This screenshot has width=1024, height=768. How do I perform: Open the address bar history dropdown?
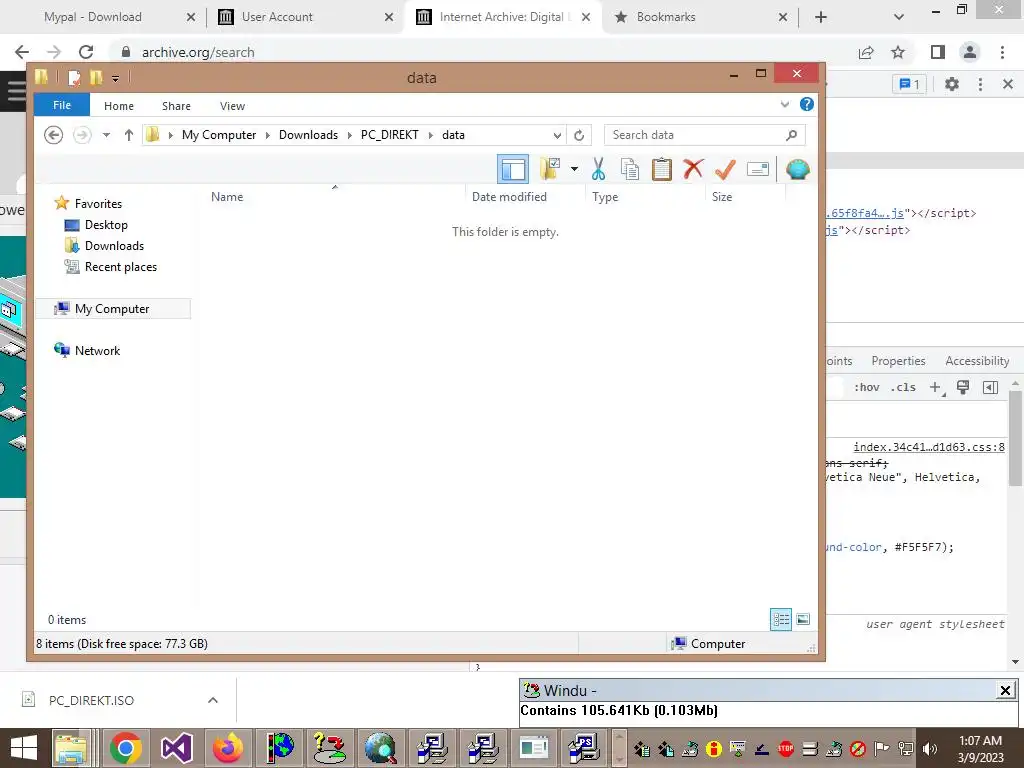tap(557, 135)
